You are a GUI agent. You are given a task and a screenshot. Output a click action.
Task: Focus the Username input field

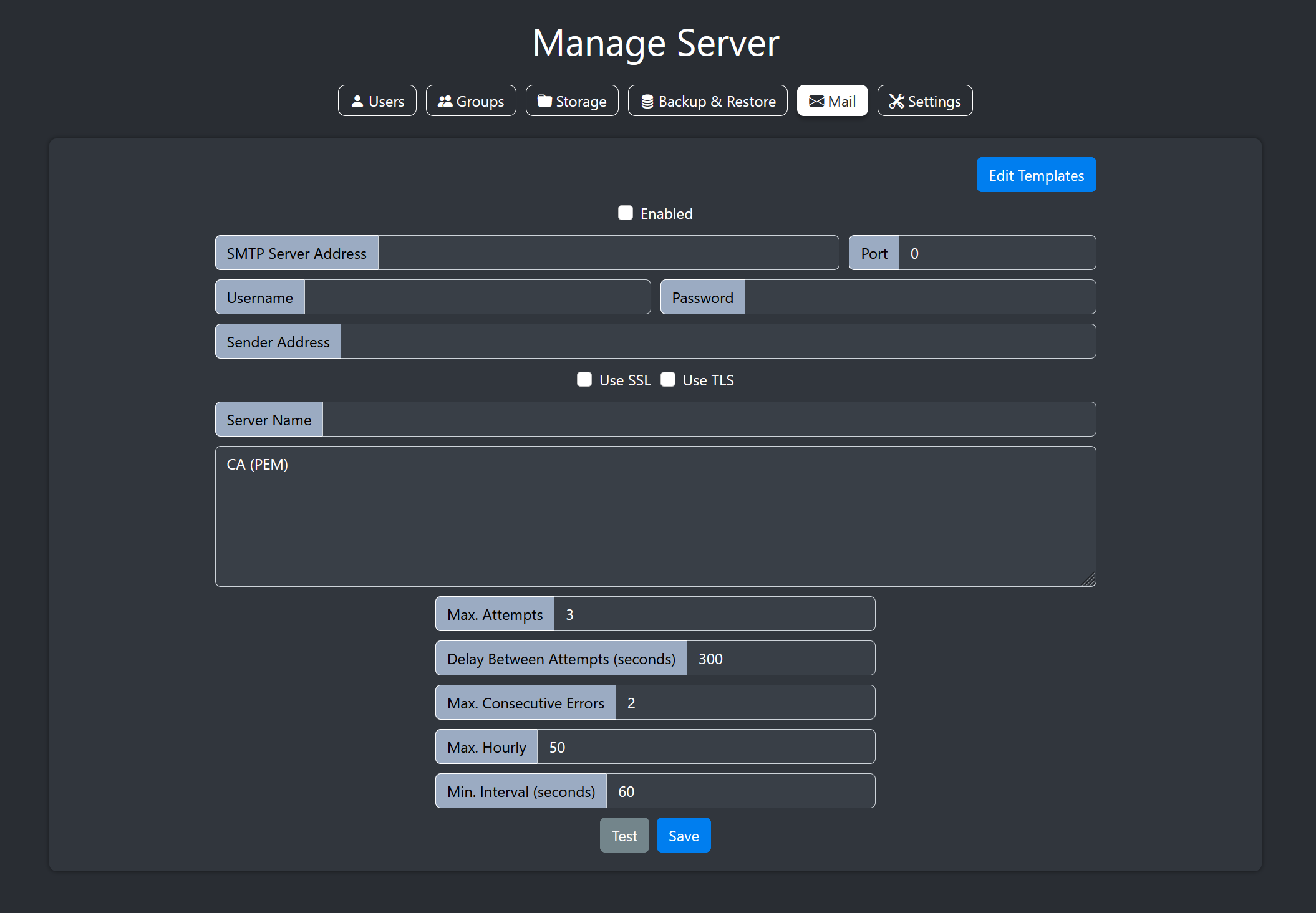coord(477,297)
